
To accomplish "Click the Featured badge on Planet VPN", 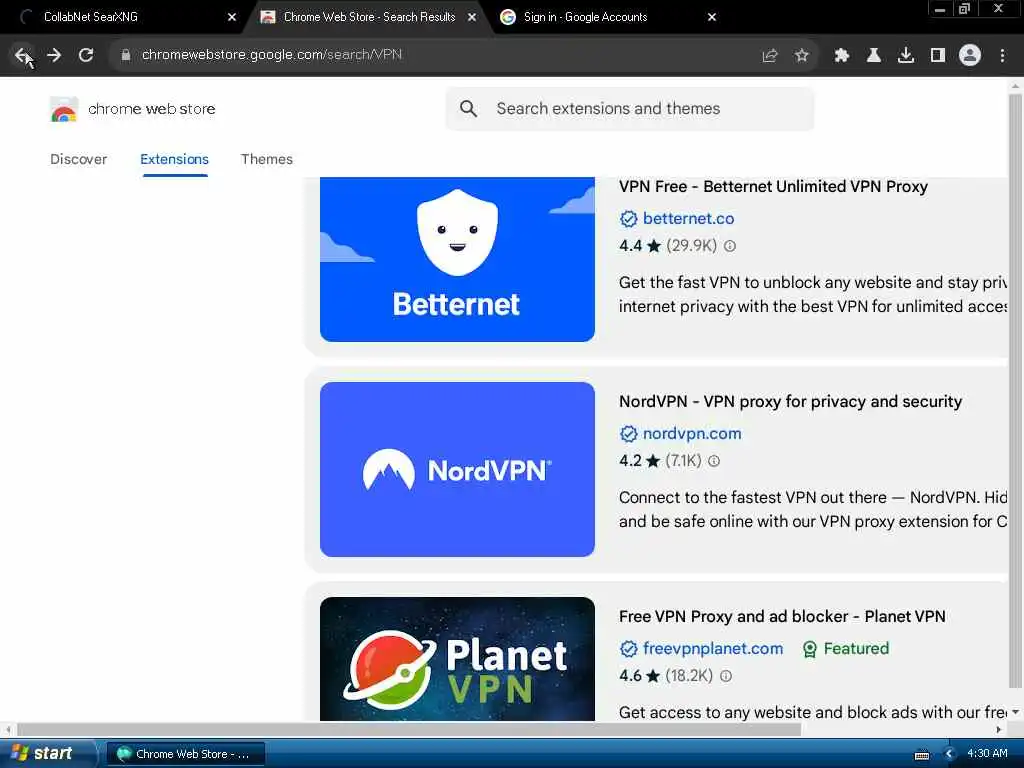I will [x=846, y=648].
